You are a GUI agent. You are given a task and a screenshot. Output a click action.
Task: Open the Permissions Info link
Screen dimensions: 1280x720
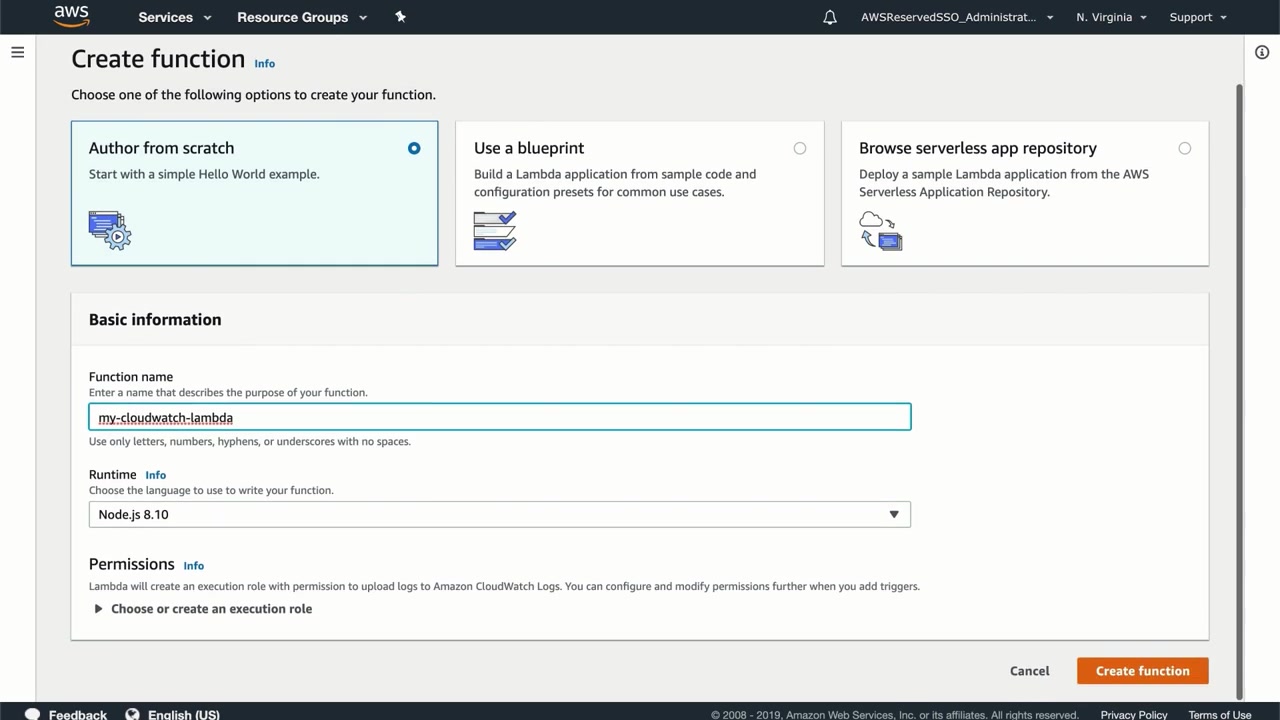click(193, 565)
